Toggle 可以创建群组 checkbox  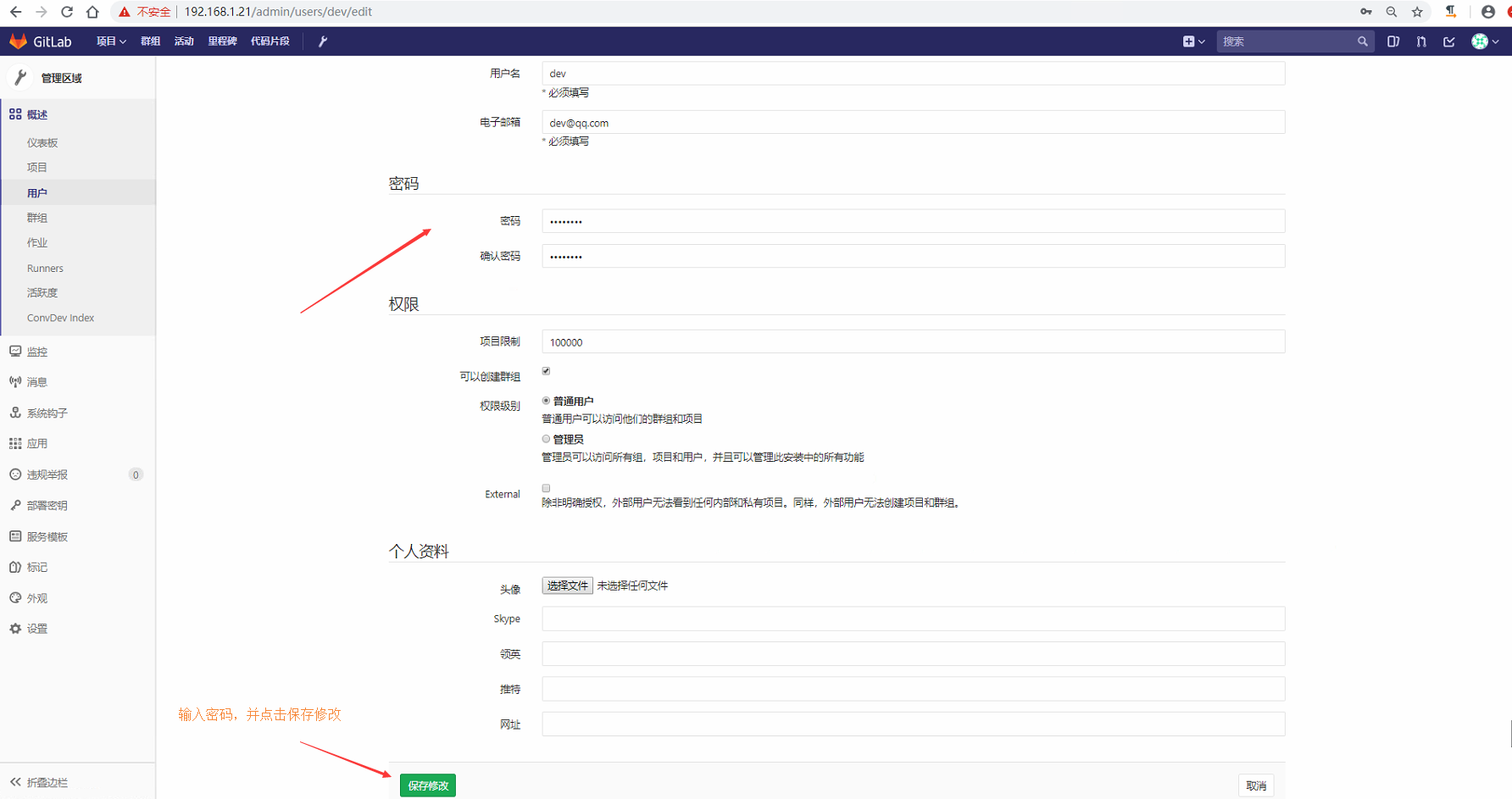tap(546, 371)
